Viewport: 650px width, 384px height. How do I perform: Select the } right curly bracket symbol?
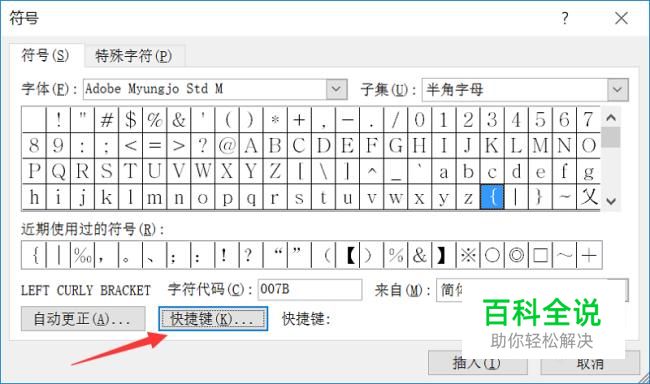tap(540, 197)
